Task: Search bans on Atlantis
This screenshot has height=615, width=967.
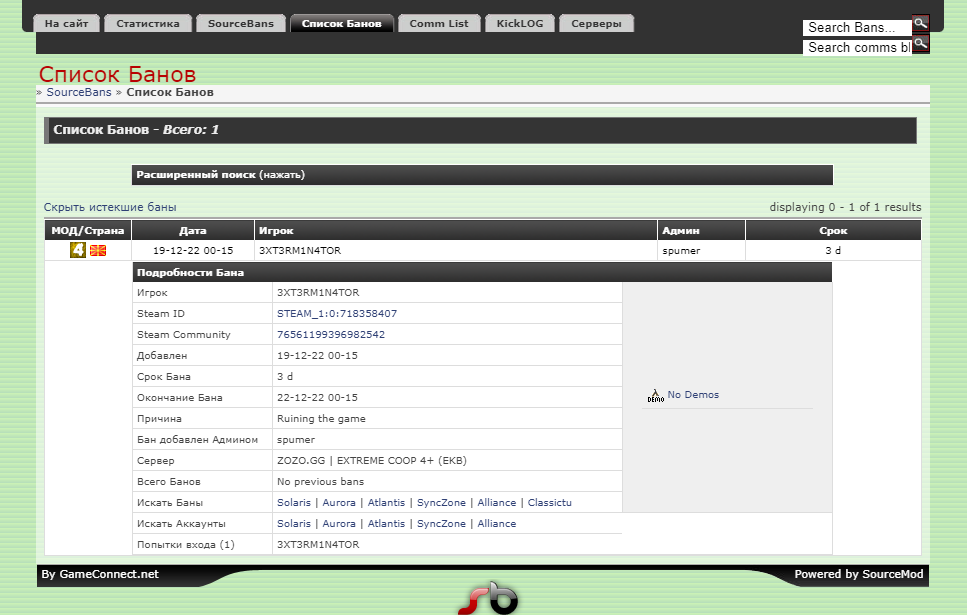Action: [386, 502]
